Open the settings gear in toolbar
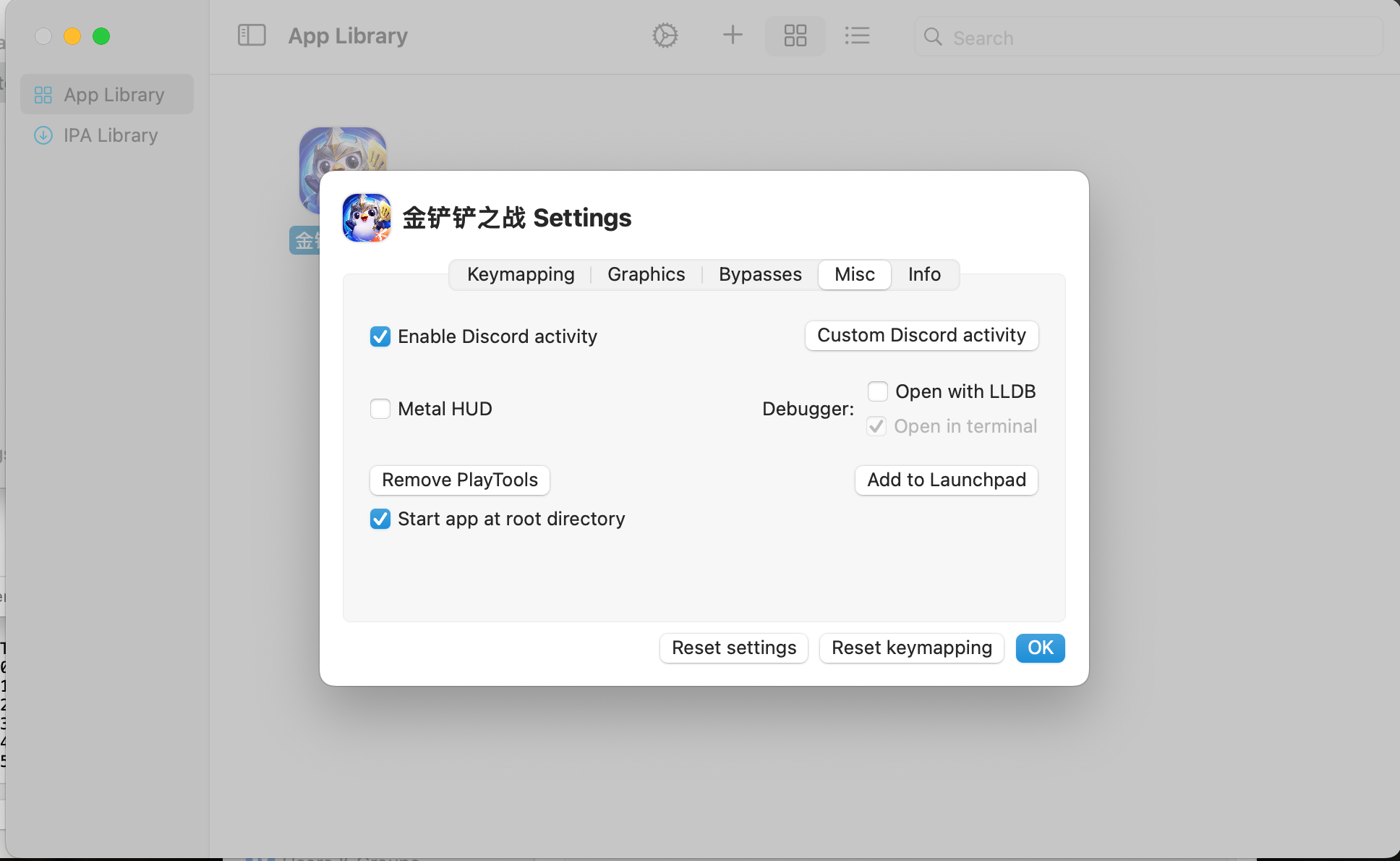The image size is (1400, 861). (x=665, y=35)
